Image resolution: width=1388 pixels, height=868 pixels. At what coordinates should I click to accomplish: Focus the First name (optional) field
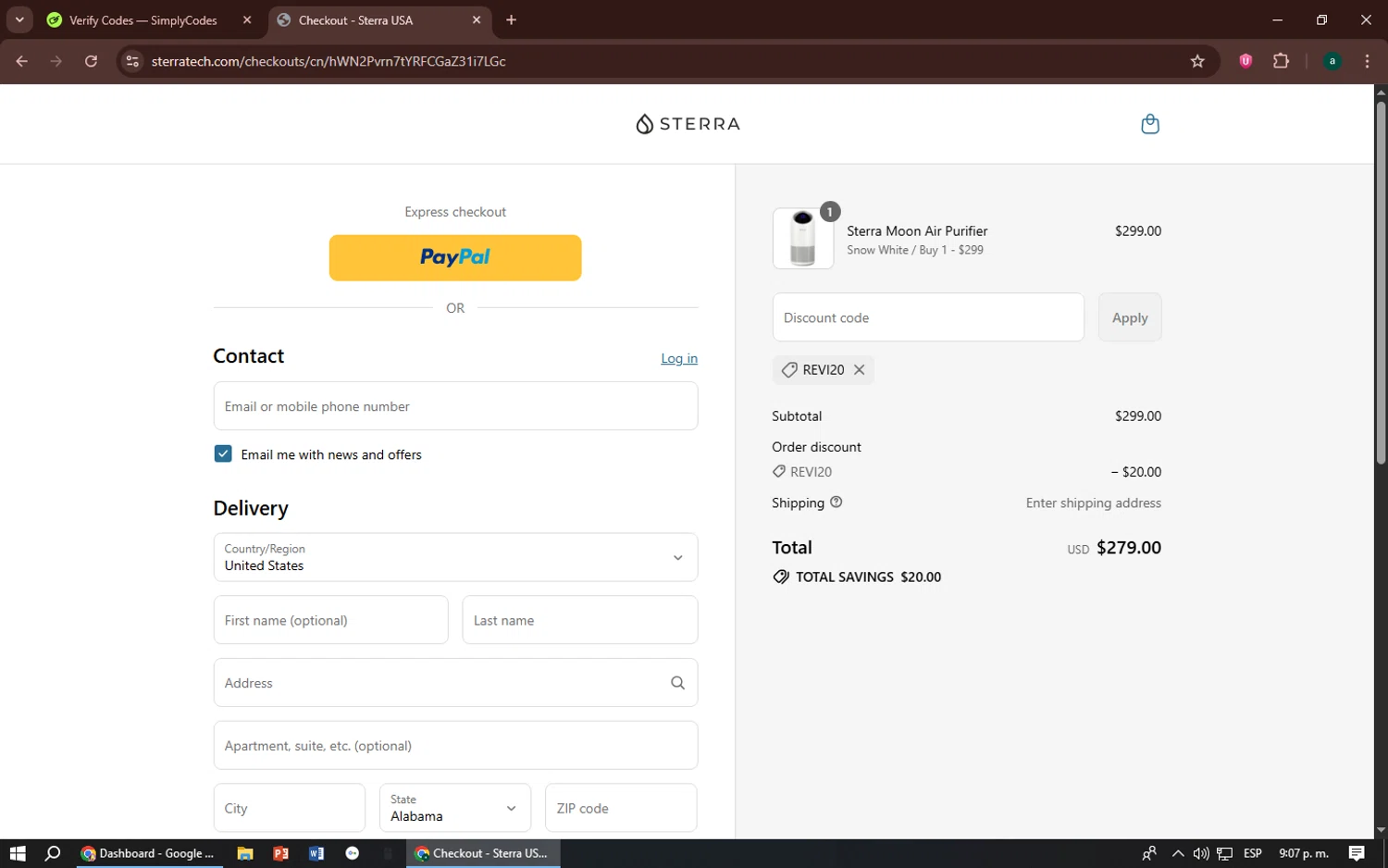pos(331,620)
